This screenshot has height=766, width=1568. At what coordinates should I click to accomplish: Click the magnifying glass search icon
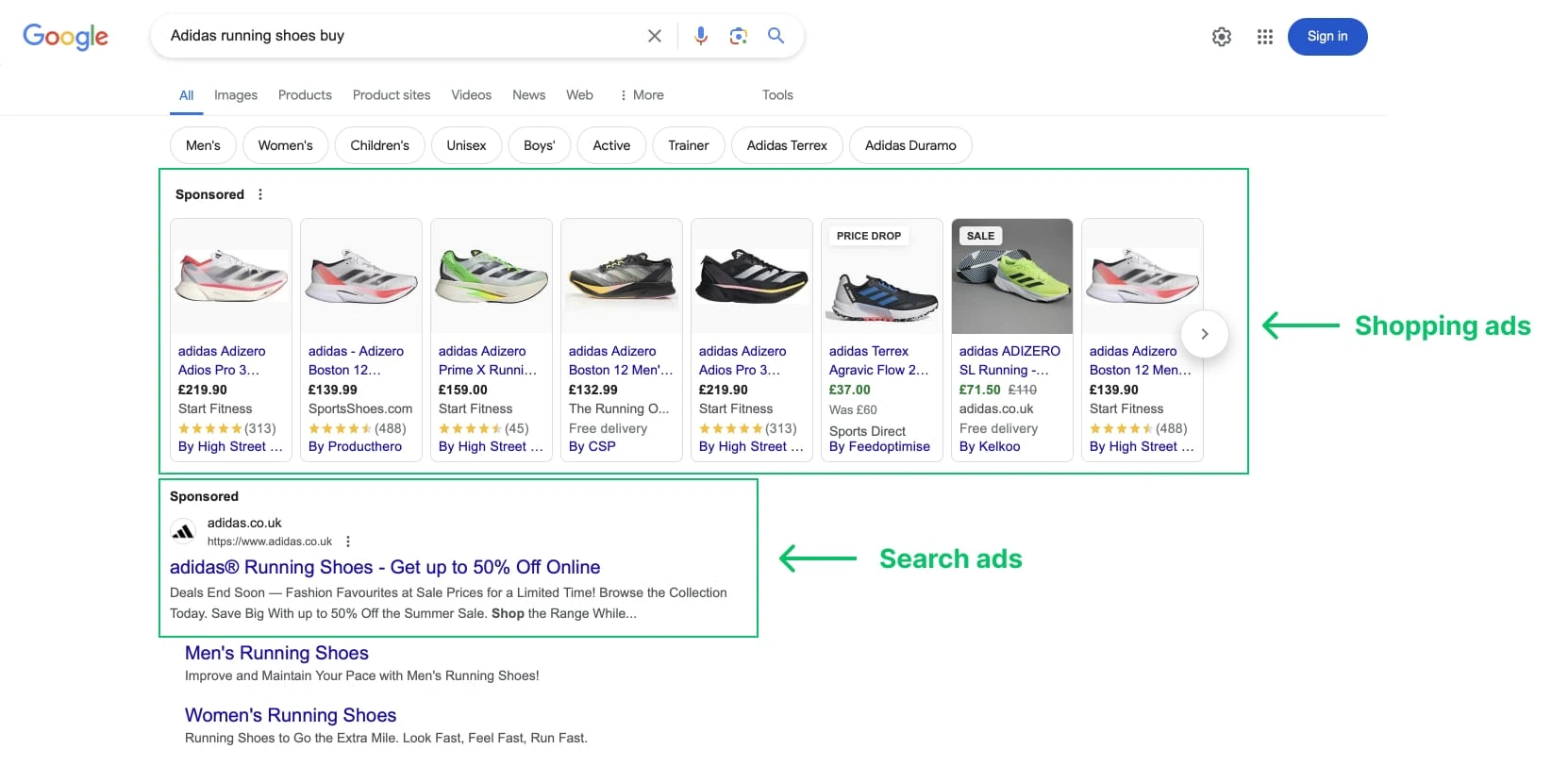pos(776,36)
